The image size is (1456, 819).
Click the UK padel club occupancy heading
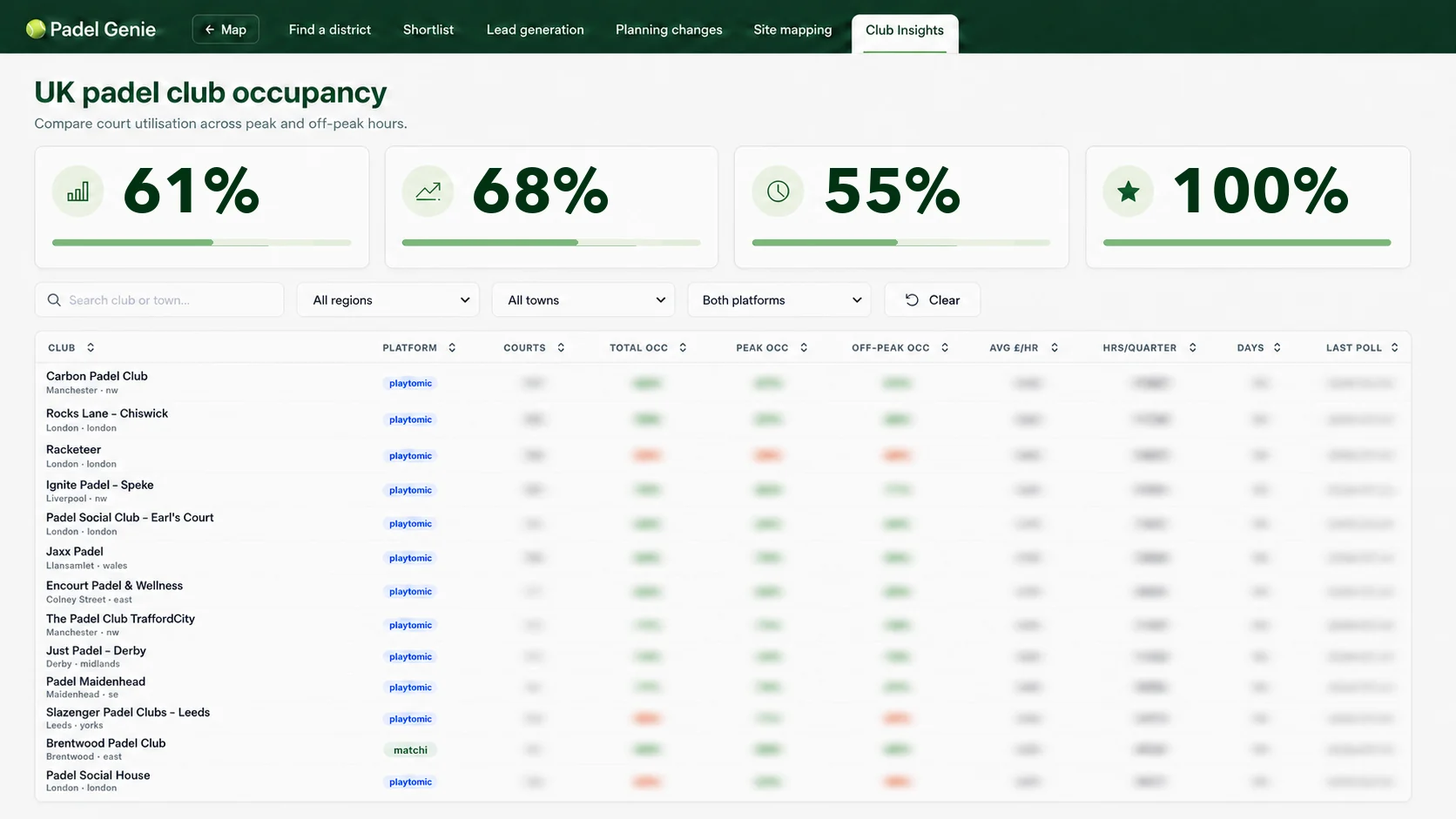pyautogui.click(x=210, y=92)
